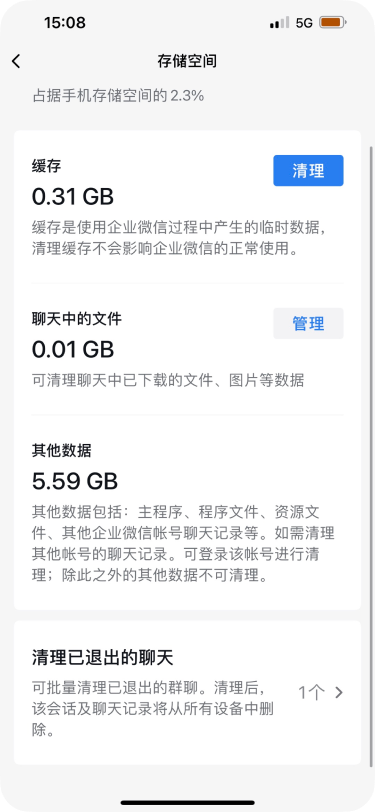Tap the 0.01 GB chat files value
This screenshot has height=812, width=375.
tap(73, 350)
